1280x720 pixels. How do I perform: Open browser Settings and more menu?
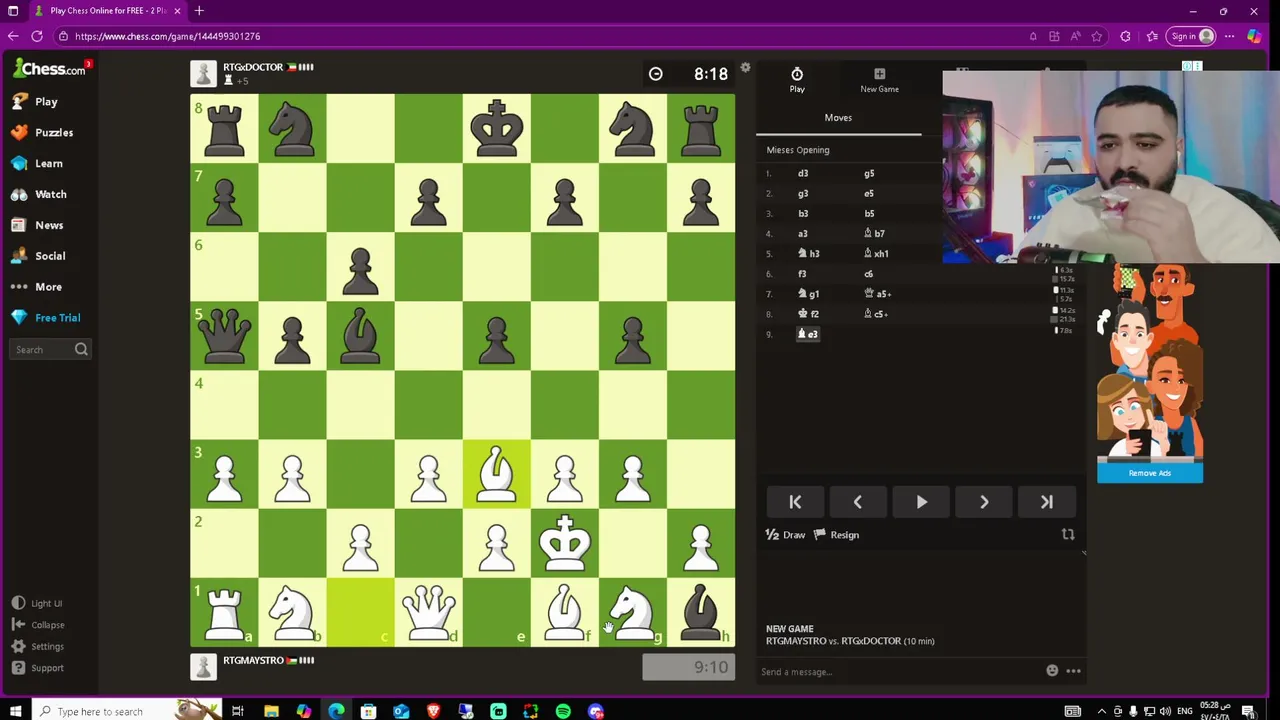[1229, 36]
